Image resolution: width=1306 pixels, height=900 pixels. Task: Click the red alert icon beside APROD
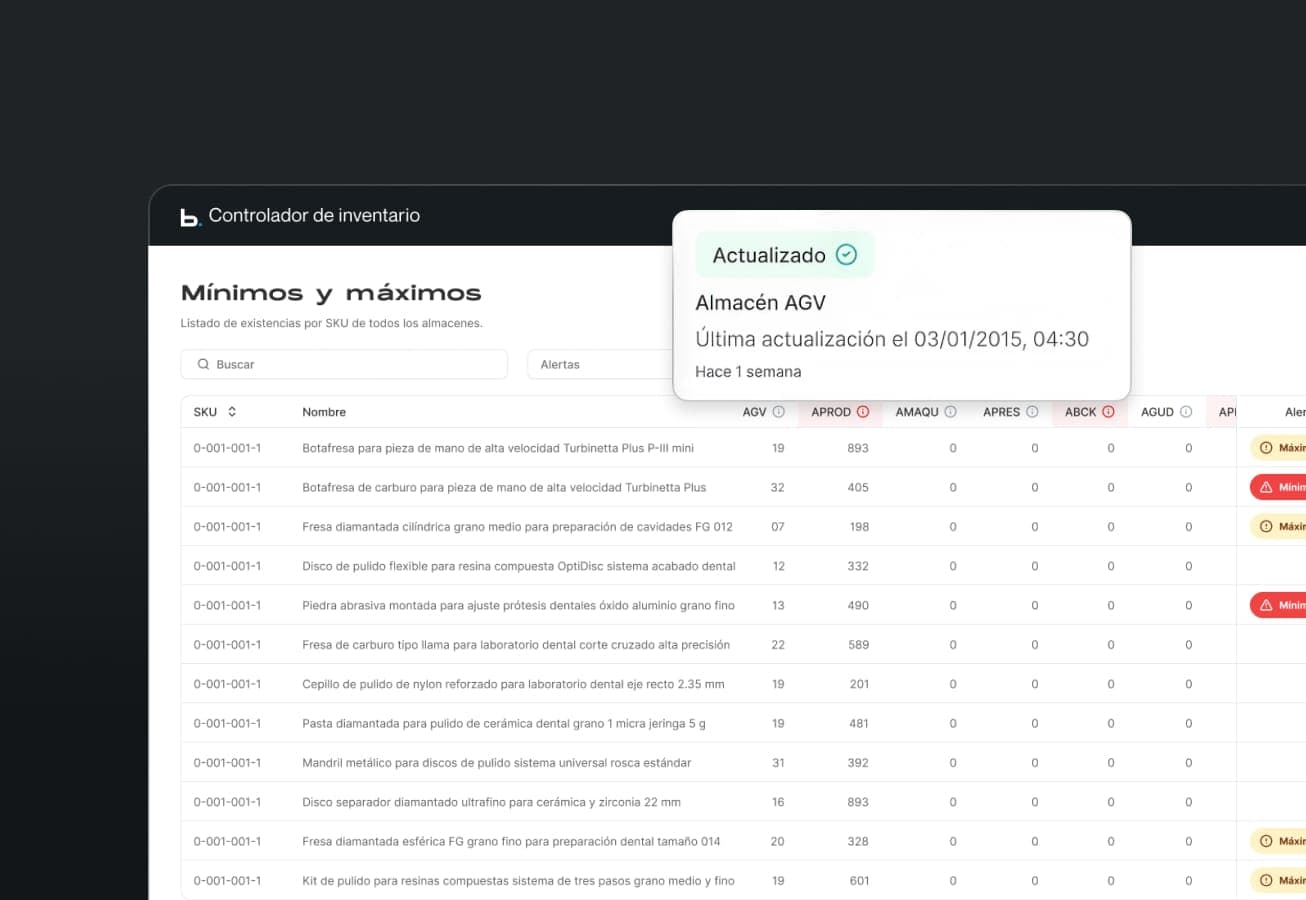(863, 412)
